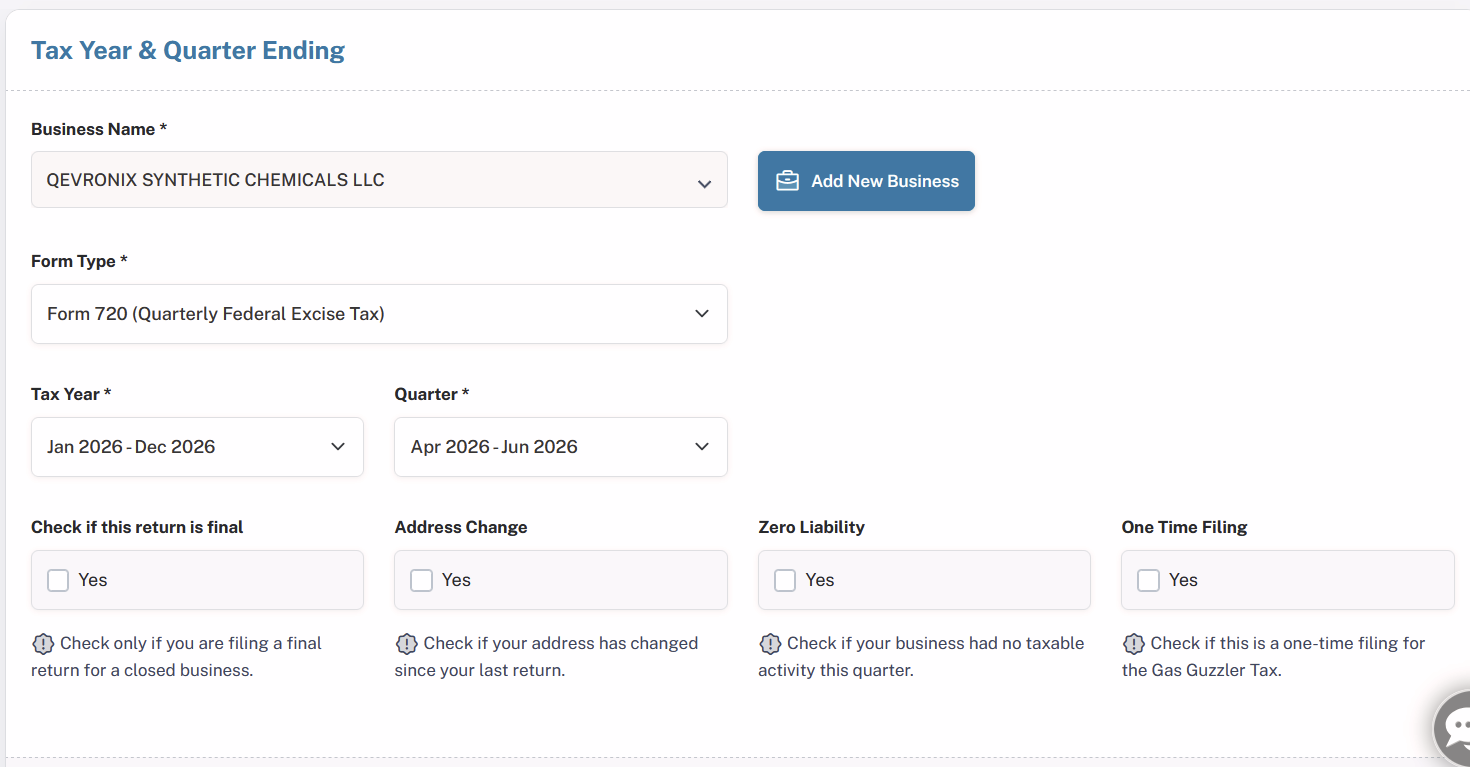
Task: Click the info icon beside address change hint
Action: pyautogui.click(x=406, y=643)
